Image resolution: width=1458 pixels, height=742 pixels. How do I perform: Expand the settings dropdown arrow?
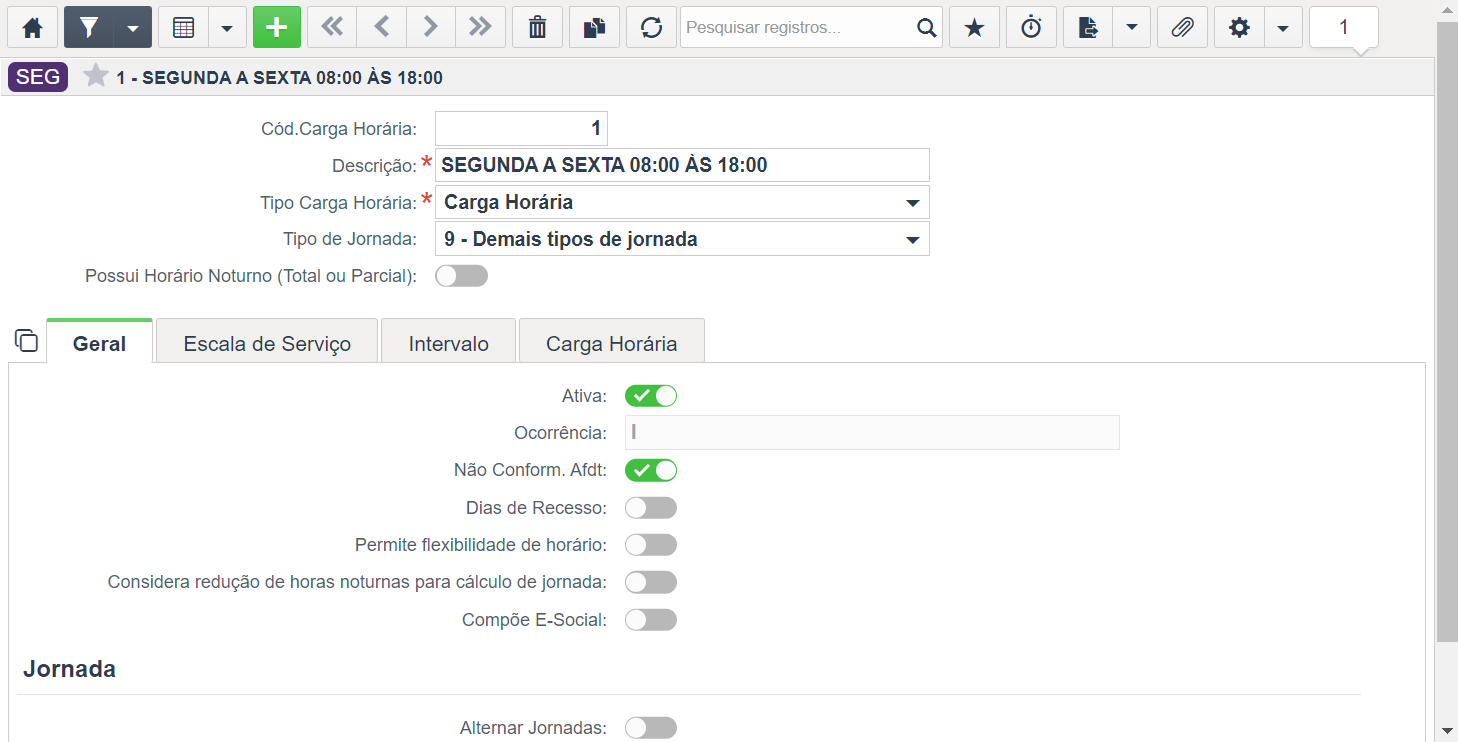[x=1283, y=27]
